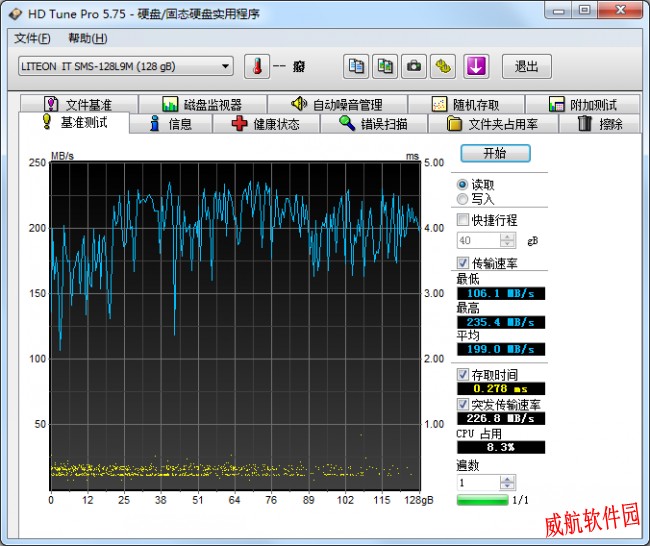This screenshot has height=546, width=650.
Task: Select the 读取 radio button
Action: coord(462,184)
